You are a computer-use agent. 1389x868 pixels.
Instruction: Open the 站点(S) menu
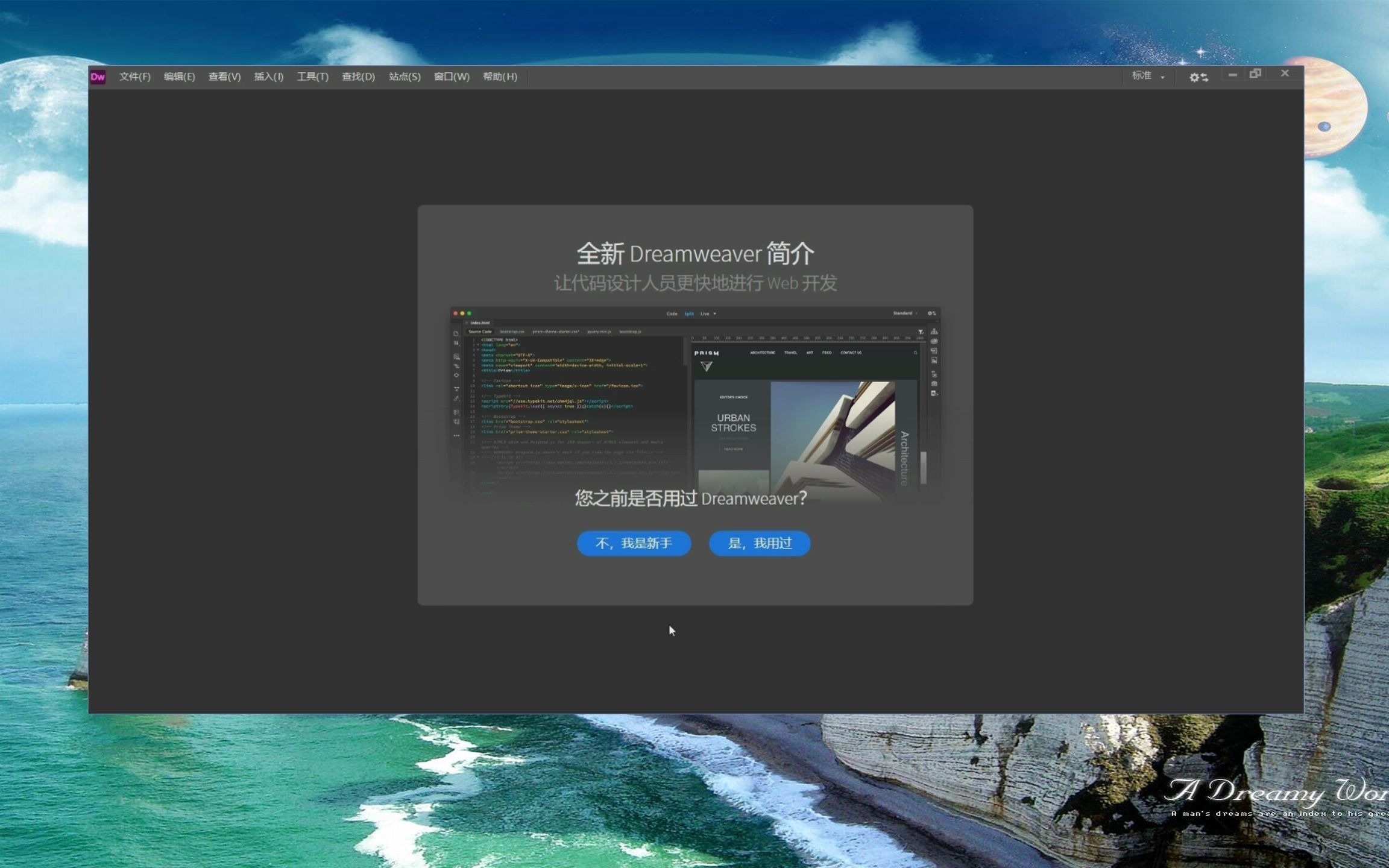[x=405, y=77]
